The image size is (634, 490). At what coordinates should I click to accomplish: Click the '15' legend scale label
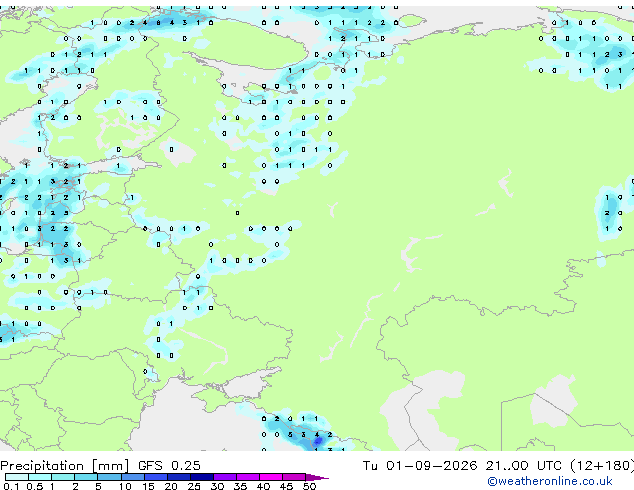[x=148, y=486]
